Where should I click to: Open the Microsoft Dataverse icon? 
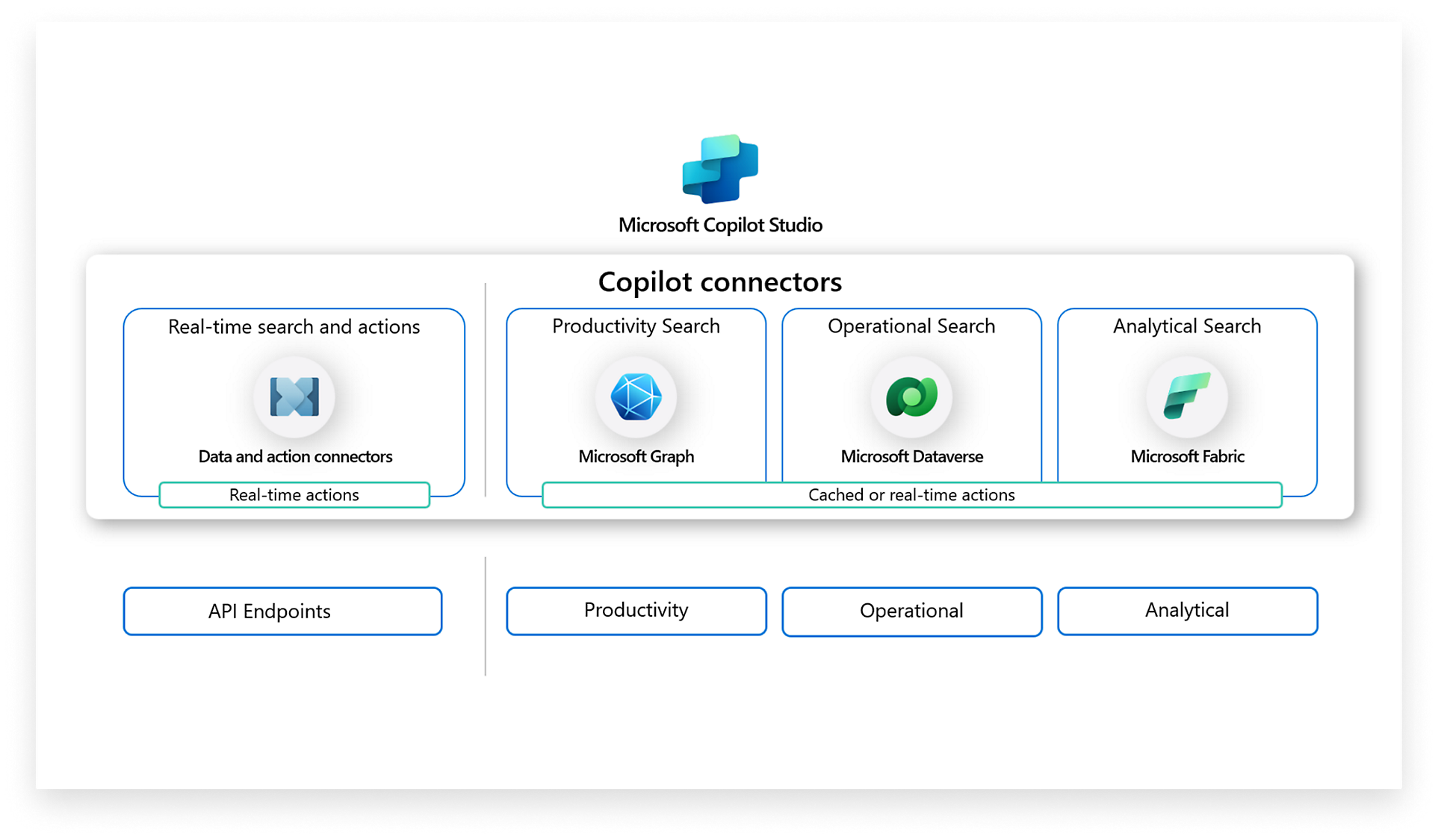click(911, 396)
